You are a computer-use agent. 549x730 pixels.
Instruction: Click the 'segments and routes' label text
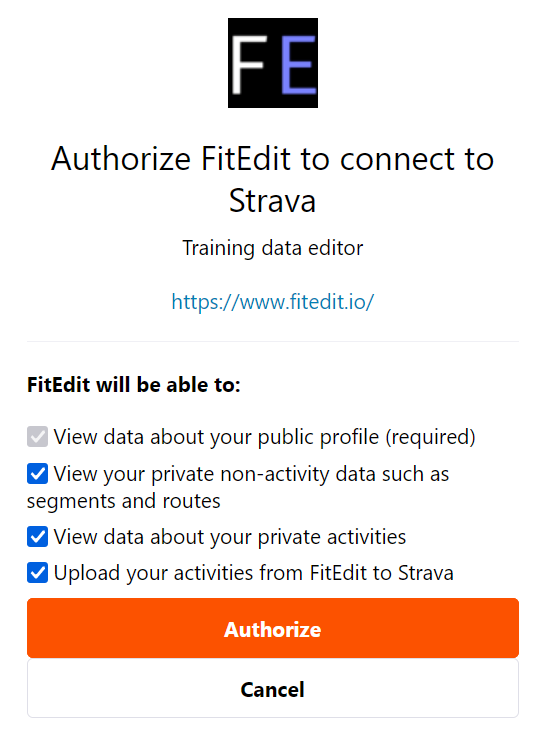(x=123, y=501)
